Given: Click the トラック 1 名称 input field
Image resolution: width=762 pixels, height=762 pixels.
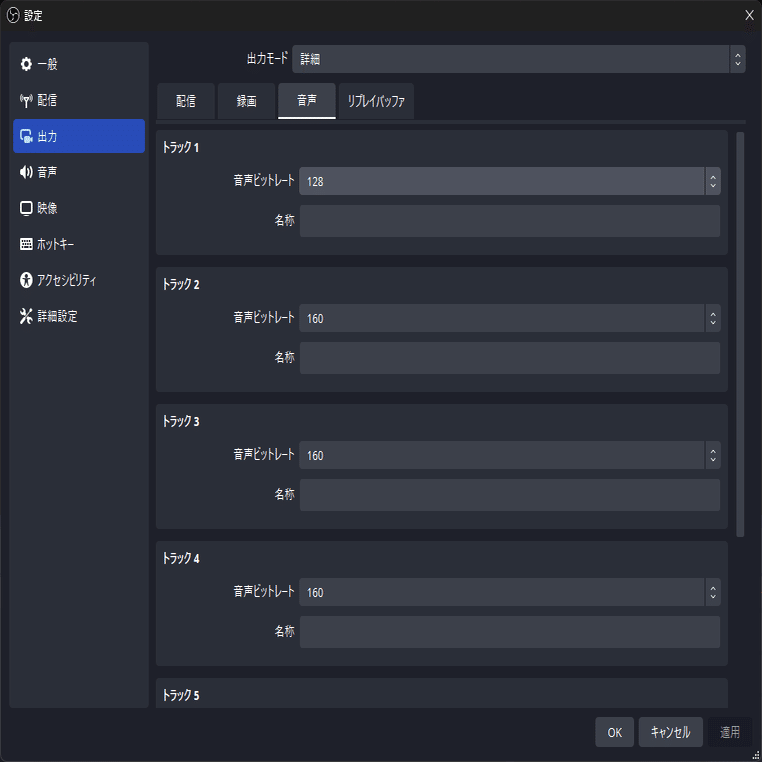Looking at the screenshot, I should [510, 221].
